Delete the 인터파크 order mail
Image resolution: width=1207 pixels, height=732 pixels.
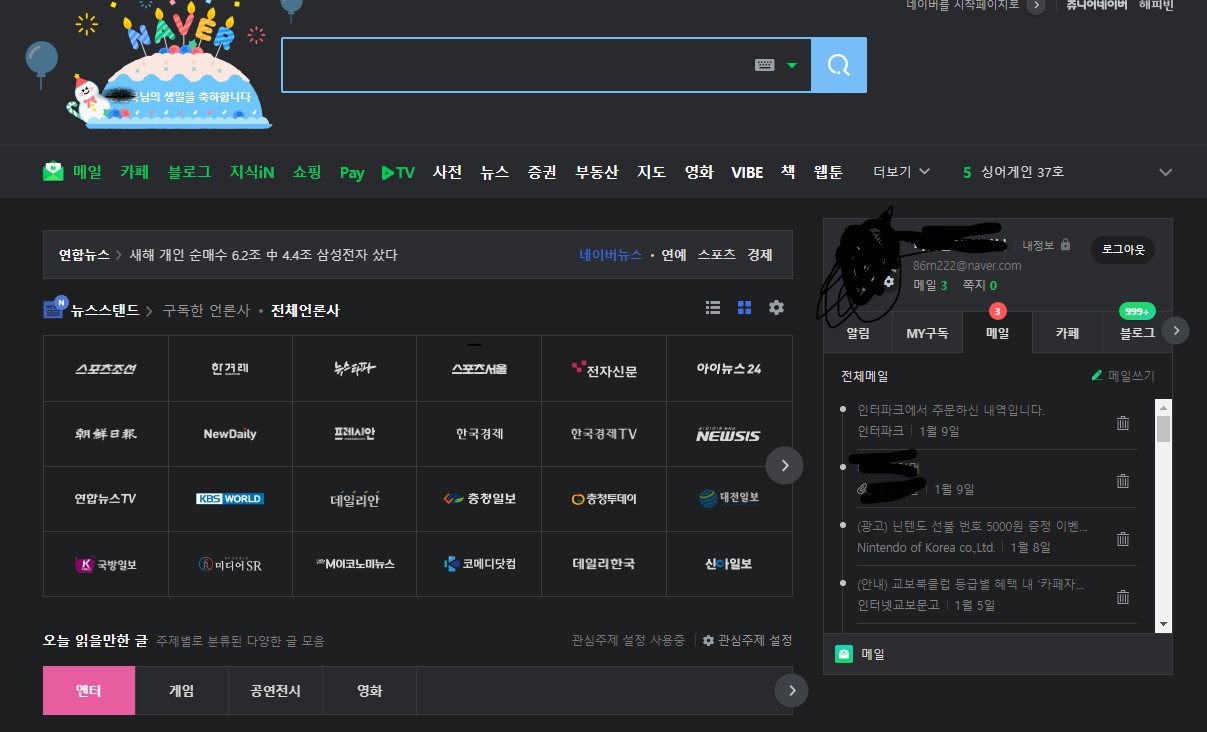(x=1123, y=423)
